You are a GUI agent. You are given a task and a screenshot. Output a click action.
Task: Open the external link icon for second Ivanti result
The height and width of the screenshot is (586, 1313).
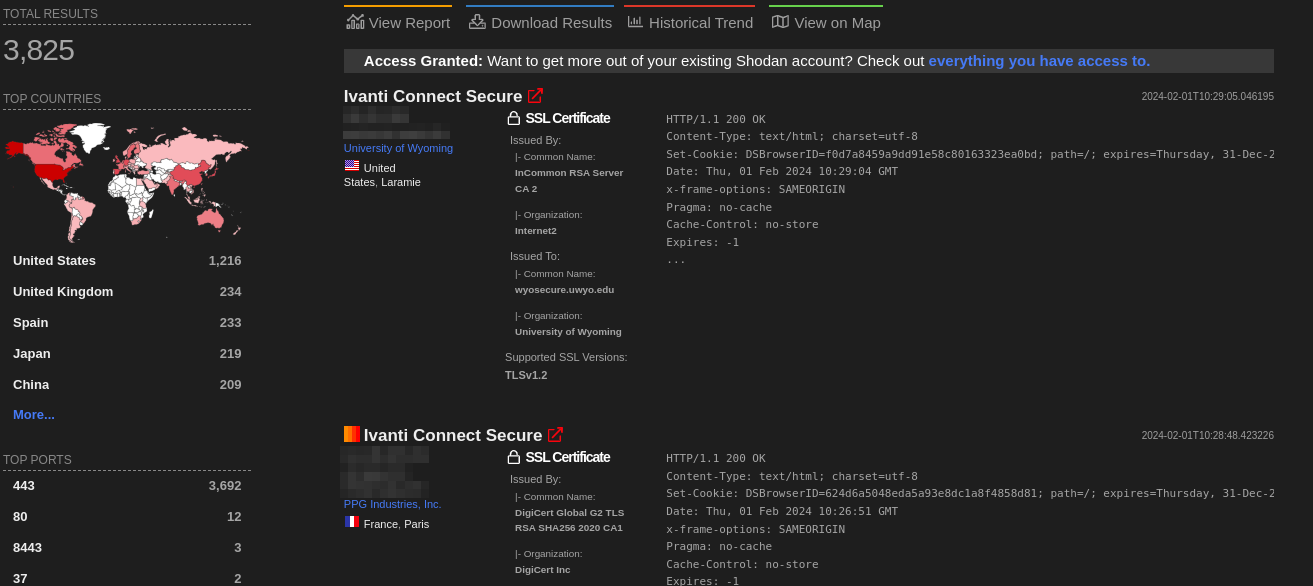(x=556, y=434)
